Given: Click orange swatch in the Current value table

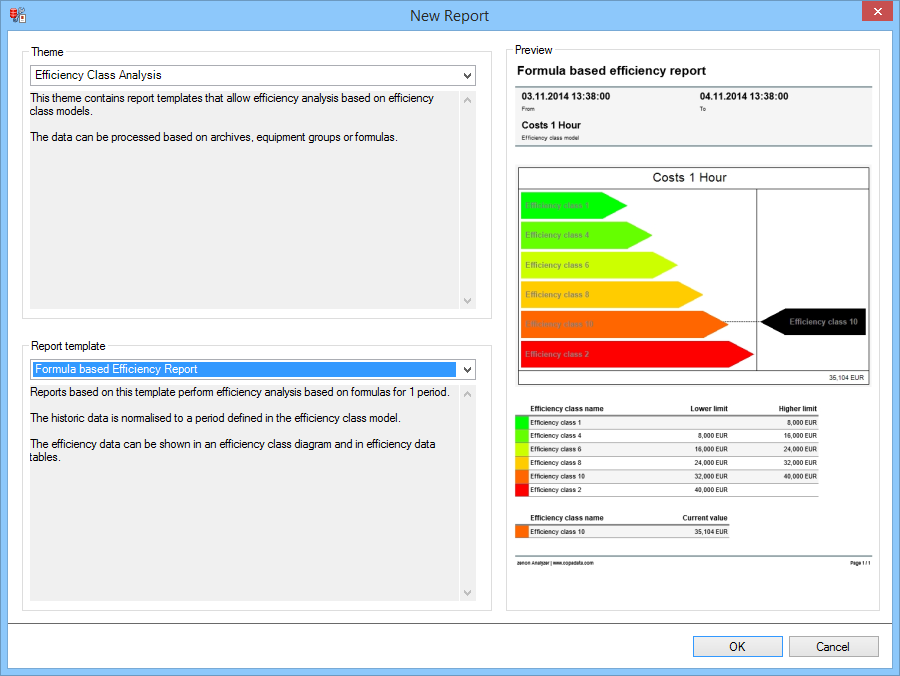Looking at the screenshot, I should 522,531.
